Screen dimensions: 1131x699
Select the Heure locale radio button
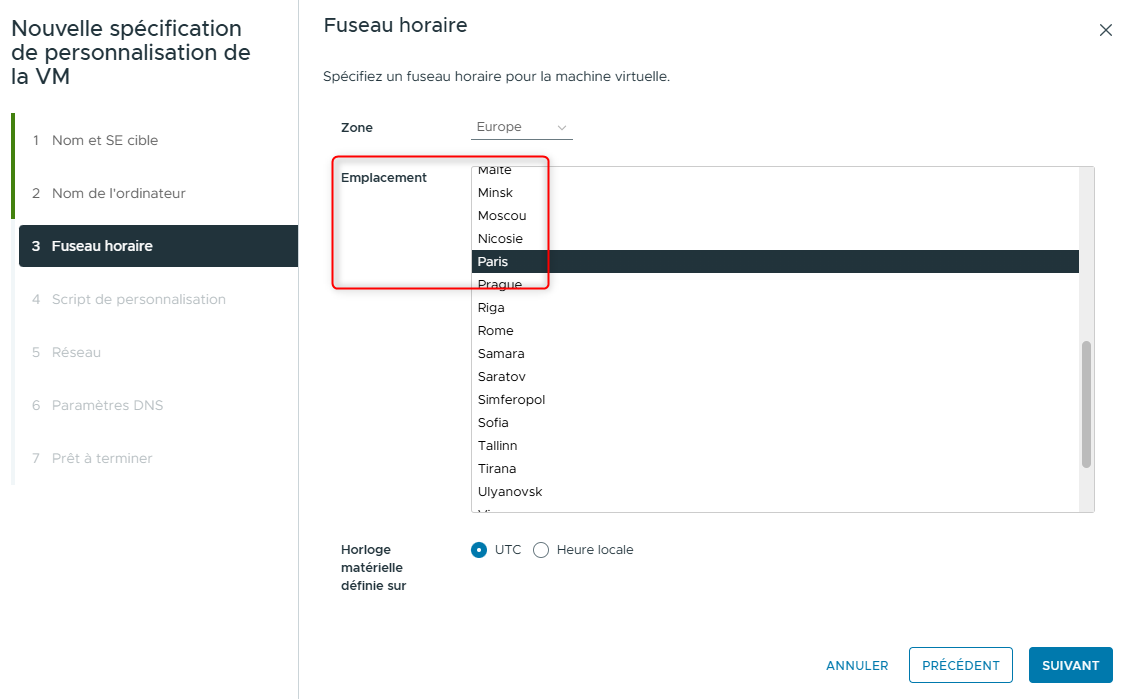coord(542,550)
